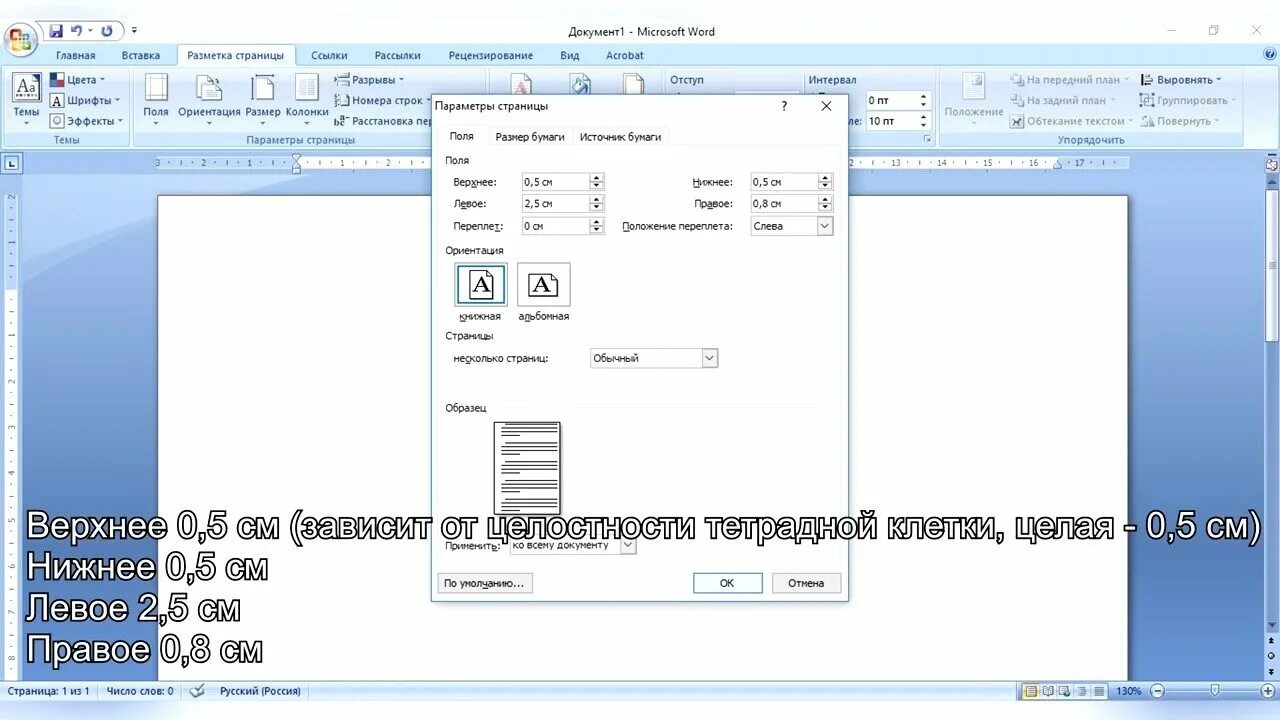Switch to the Главная ribbon tab
The height and width of the screenshot is (720, 1280).
[x=76, y=56]
